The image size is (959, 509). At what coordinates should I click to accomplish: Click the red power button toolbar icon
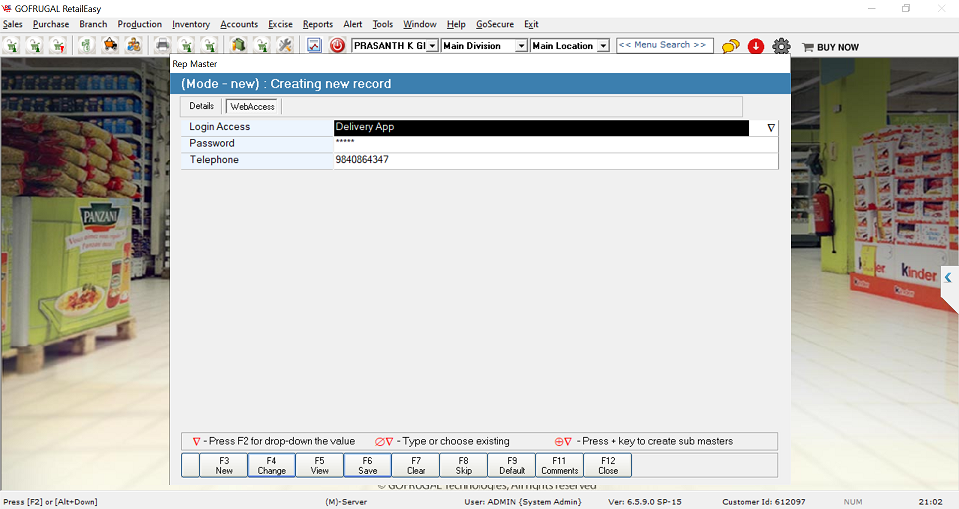337,45
